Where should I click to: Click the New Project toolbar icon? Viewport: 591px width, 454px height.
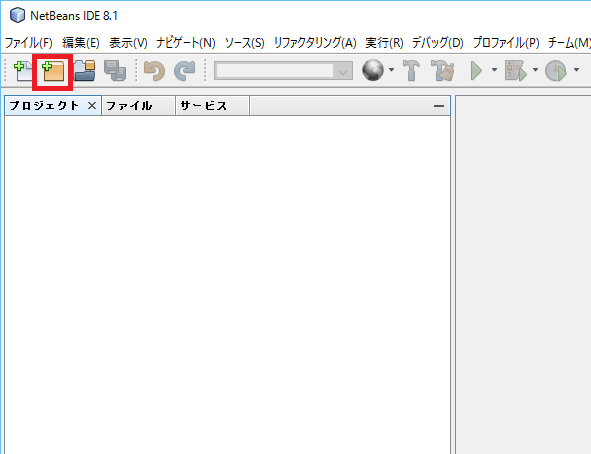tap(53, 71)
